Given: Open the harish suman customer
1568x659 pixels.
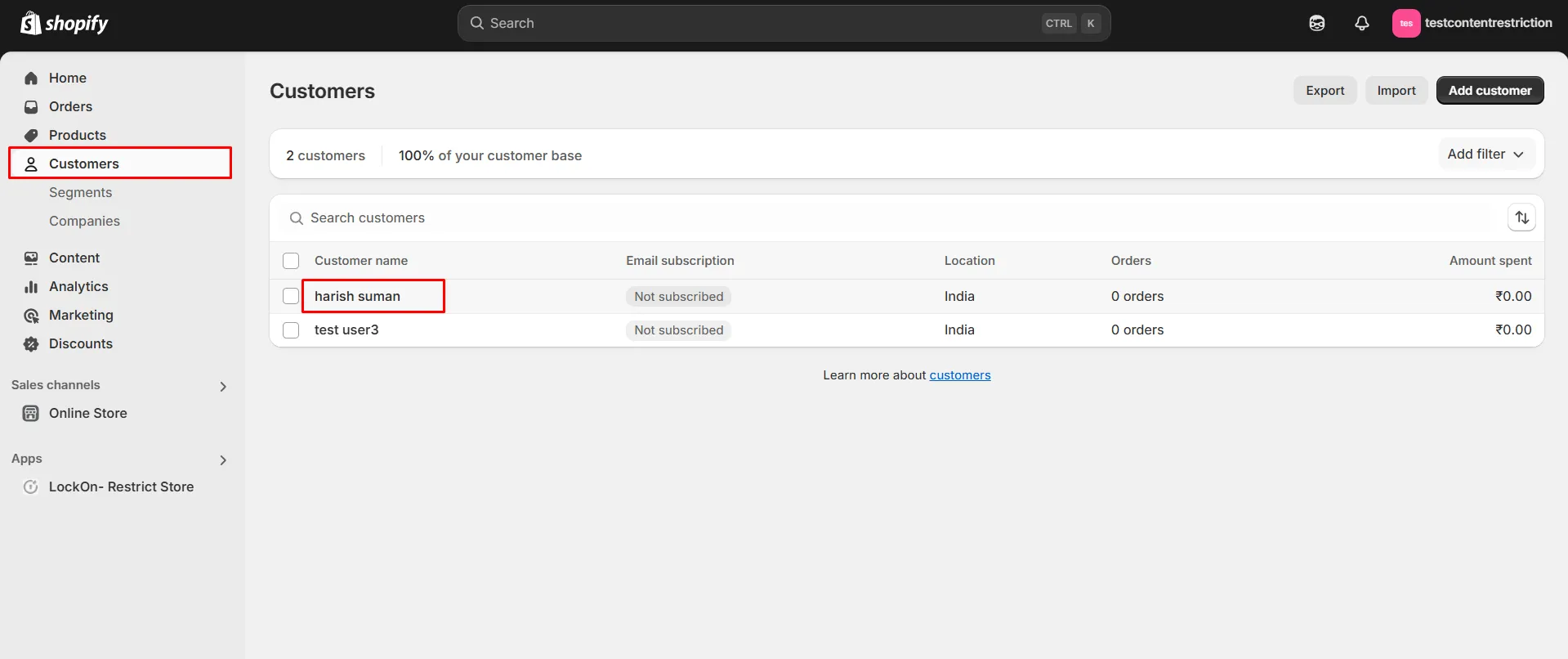Looking at the screenshot, I should 357,296.
